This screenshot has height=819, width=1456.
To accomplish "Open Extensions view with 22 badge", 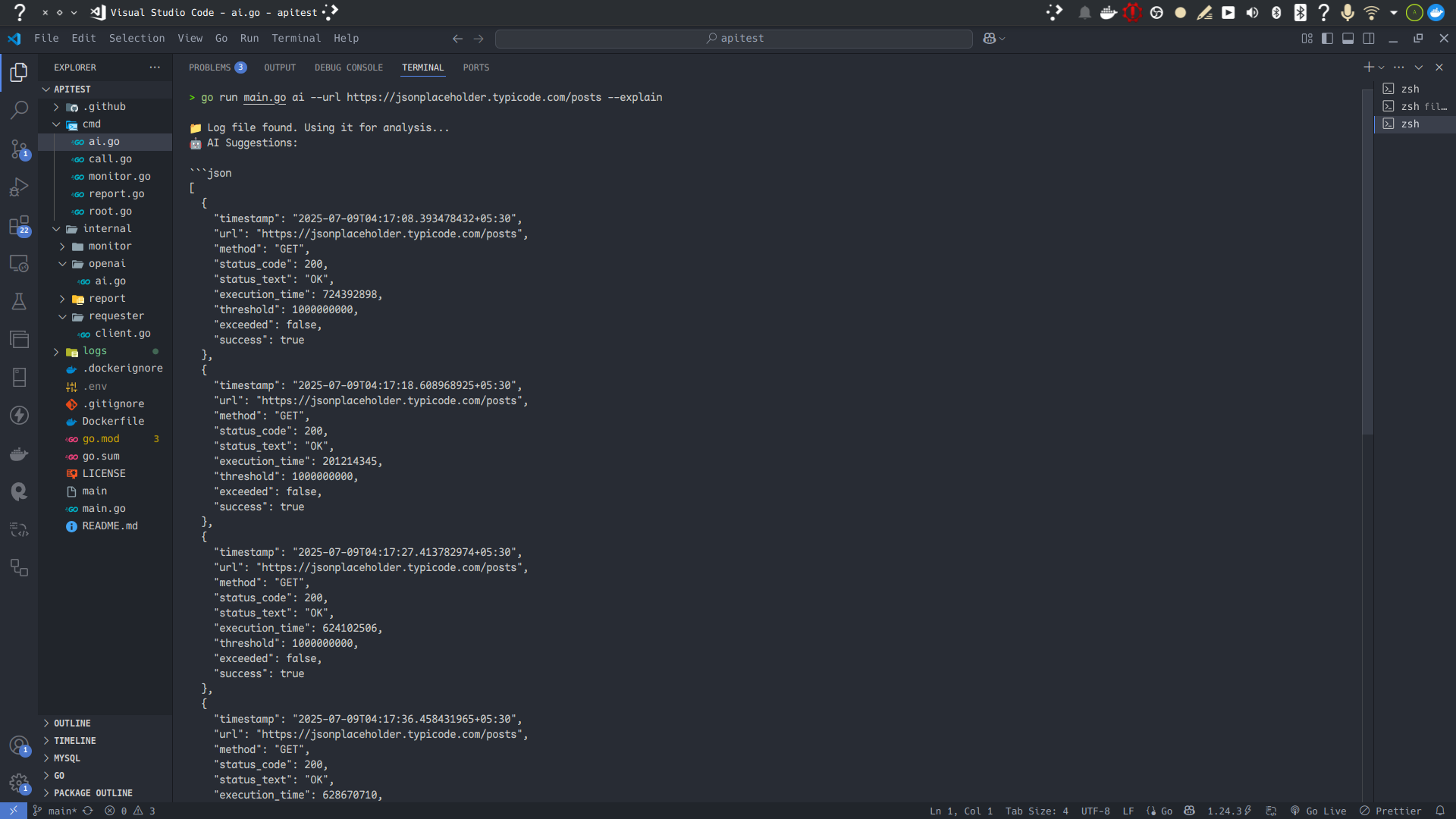I will (19, 225).
